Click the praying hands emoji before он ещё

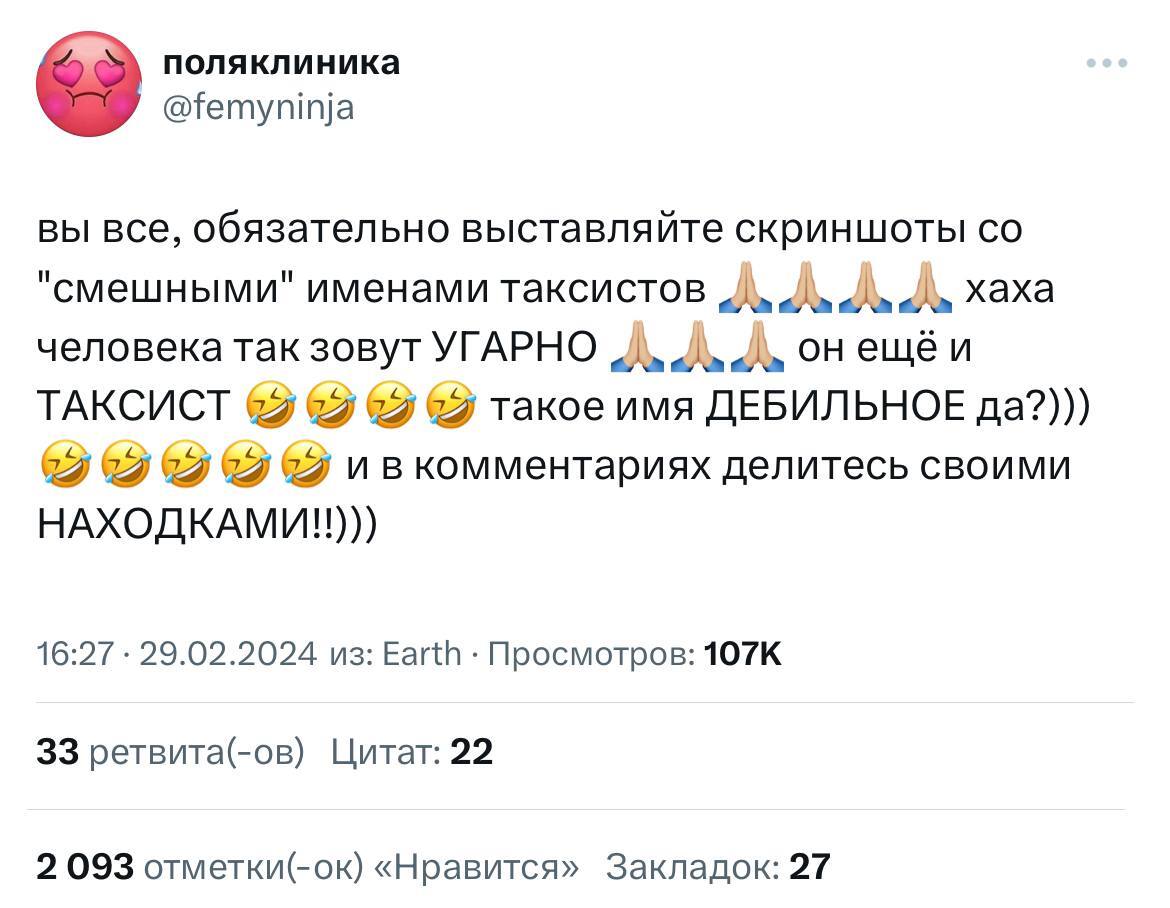click(757, 347)
